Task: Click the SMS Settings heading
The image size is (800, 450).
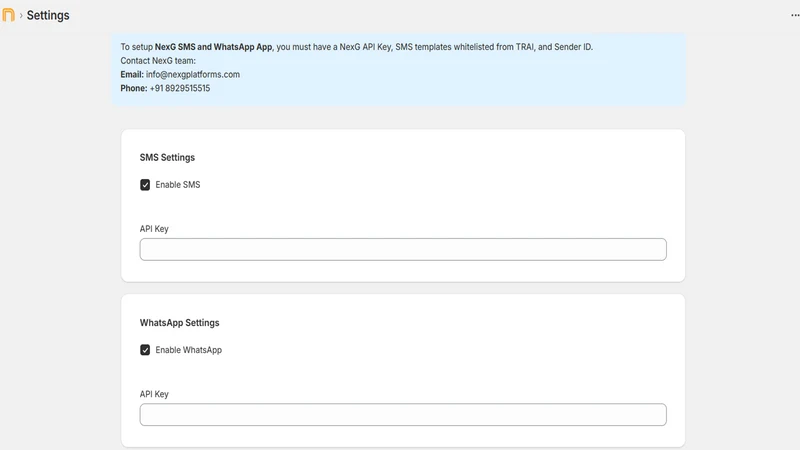Action: [x=167, y=158]
